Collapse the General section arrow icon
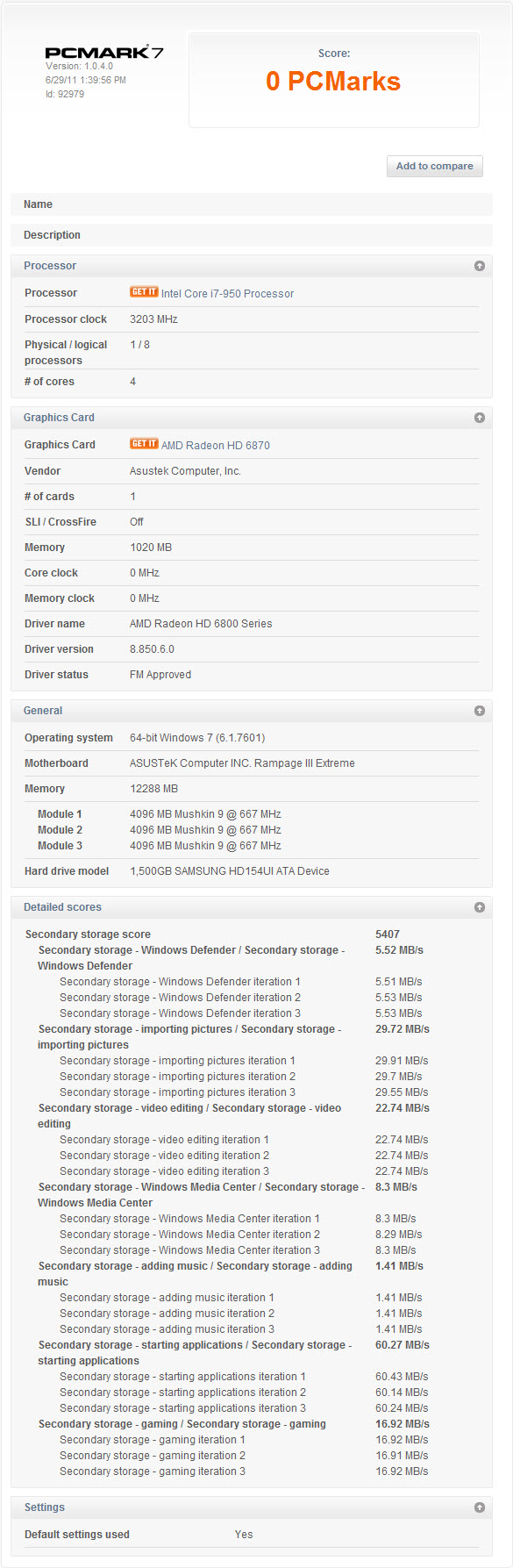The image size is (513, 1568). coord(480,711)
